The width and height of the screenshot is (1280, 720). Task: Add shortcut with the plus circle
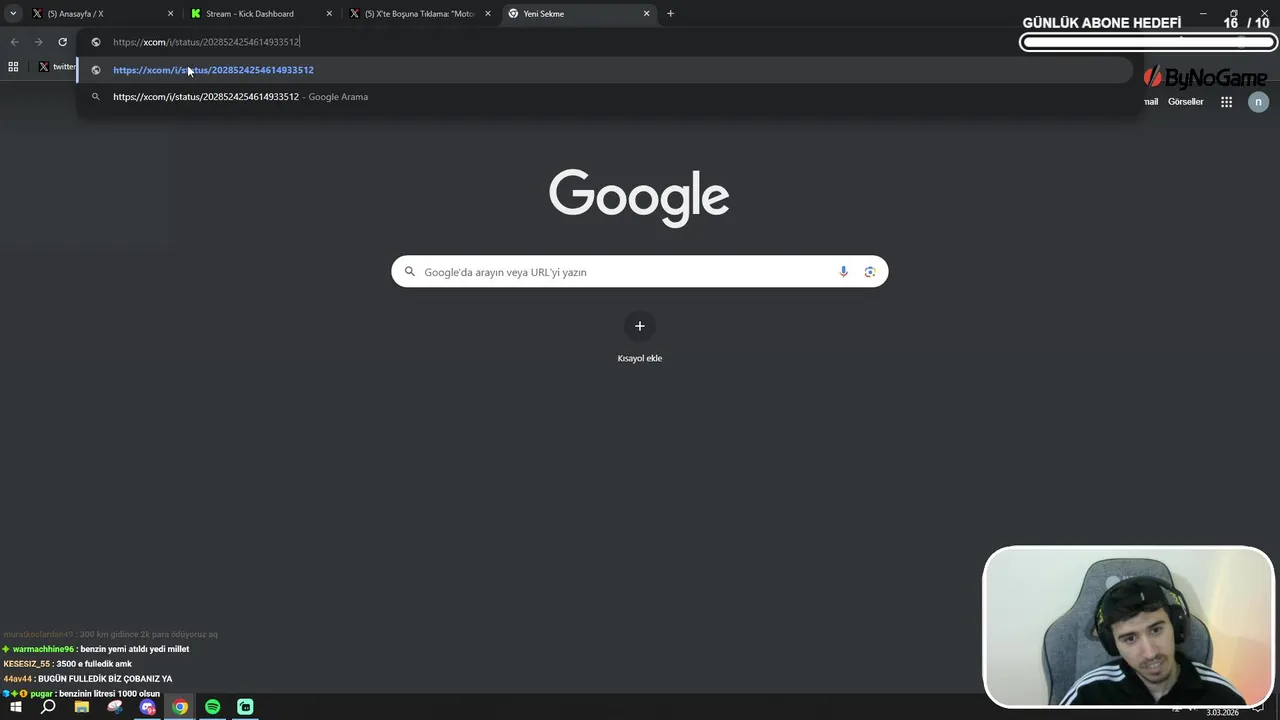pos(639,326)
